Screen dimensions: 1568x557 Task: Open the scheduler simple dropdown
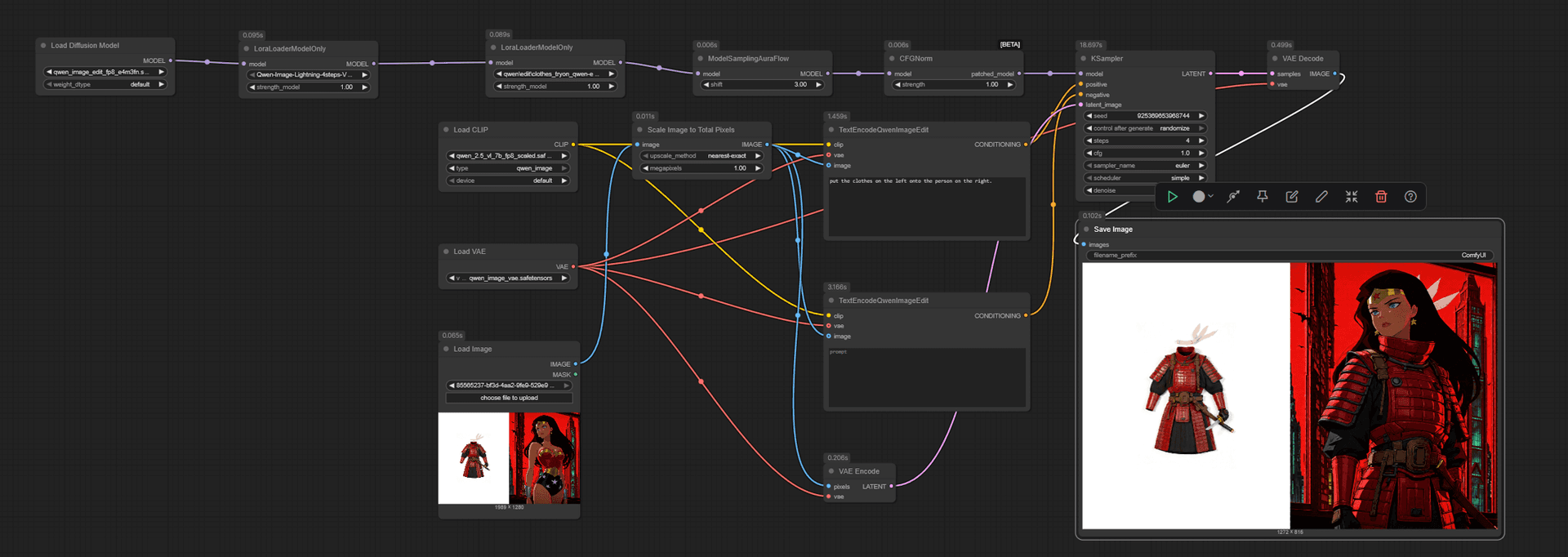pos(1145,178)
